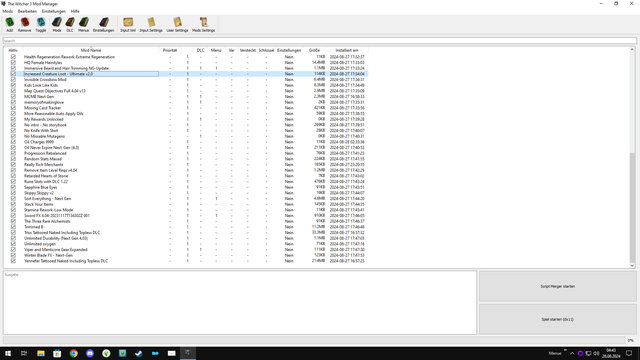This screenshot has width=640, height=360.
Task: Click the Script Merger starten button
Action: (558, 287)
